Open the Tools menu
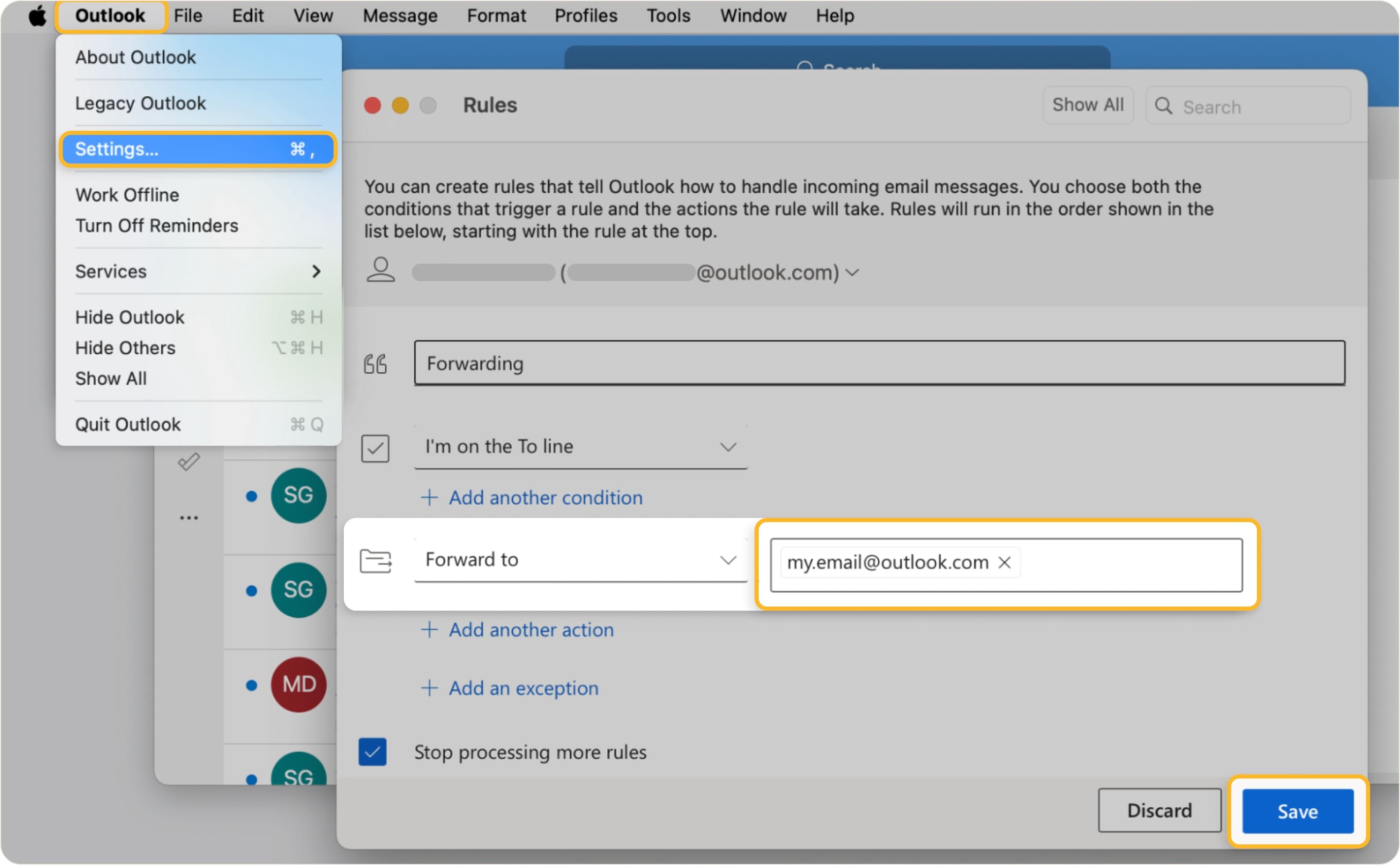 (x=668, y=15)
